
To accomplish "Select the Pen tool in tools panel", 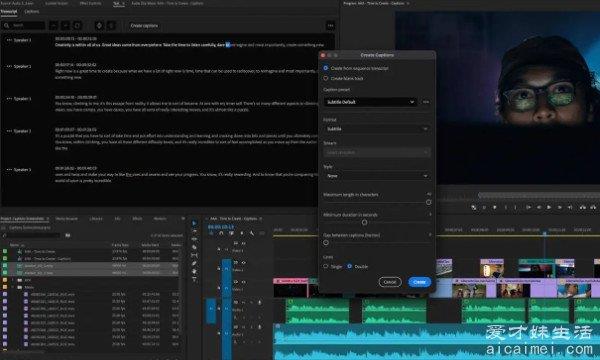I will tap(194, 263).
